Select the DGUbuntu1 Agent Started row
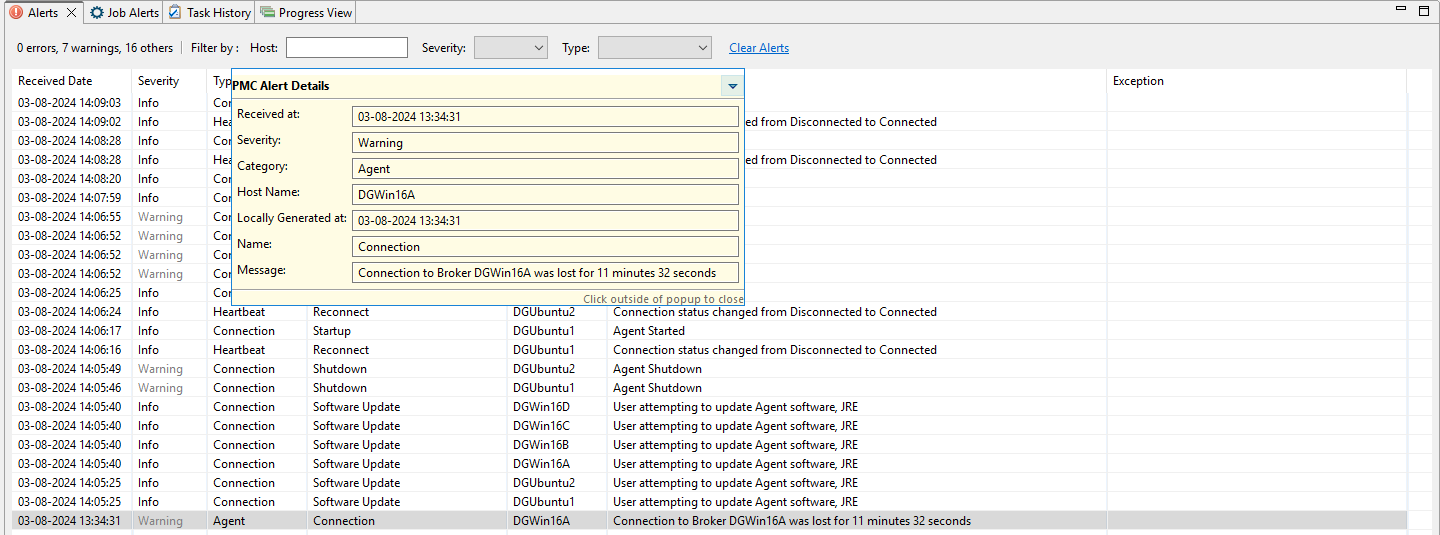The height and width of the screenshot is (535, 1440). point(648,331)
